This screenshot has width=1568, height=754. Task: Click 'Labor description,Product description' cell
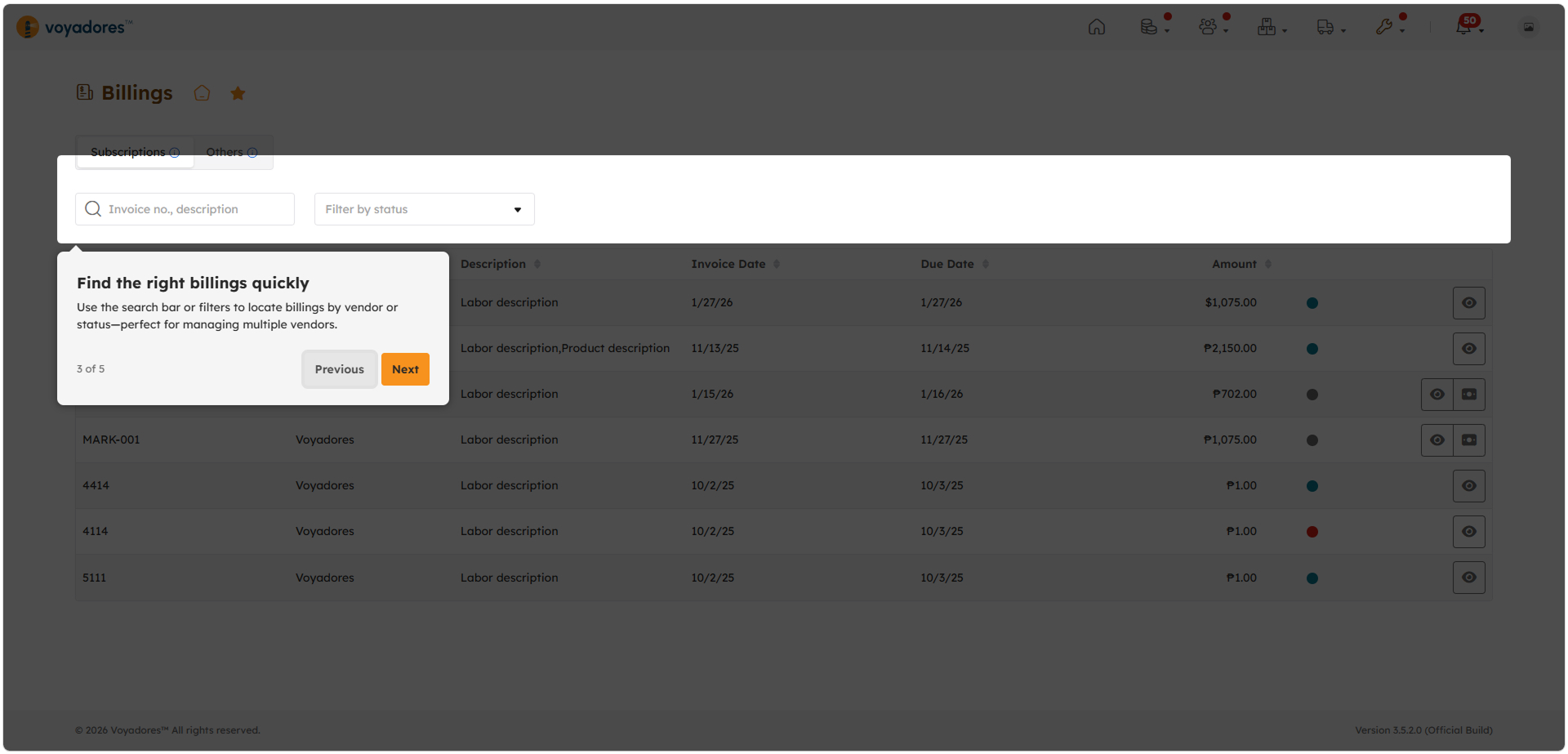coord(565,348)
